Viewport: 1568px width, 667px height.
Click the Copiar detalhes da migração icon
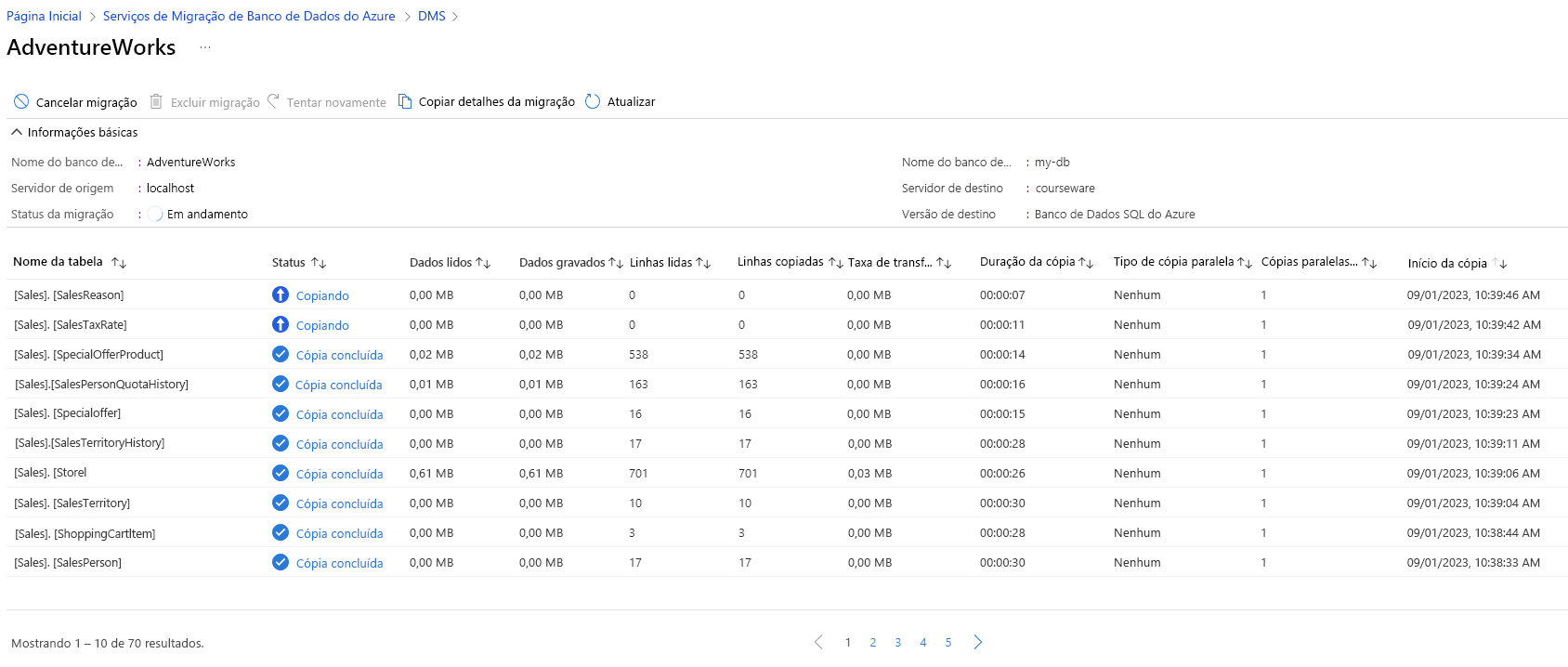pyautogui.click(x=405, y=101)
